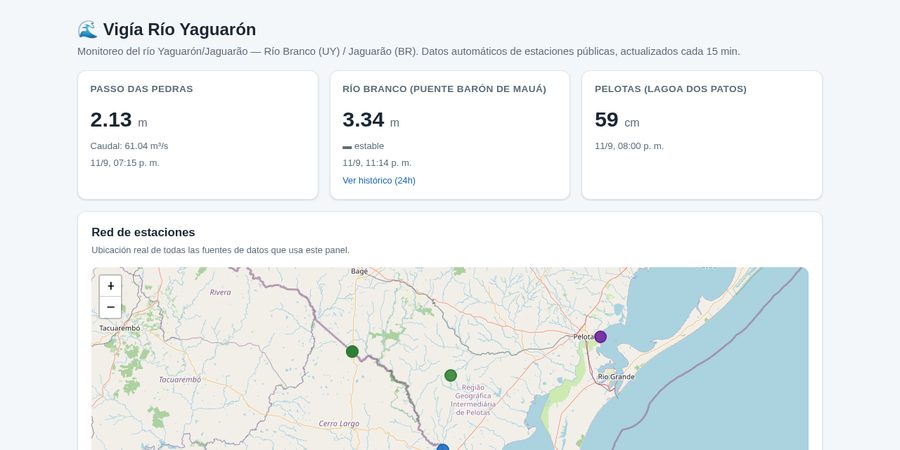Zoom in on the stations map
Viewport: 900px width, 450px height.
pos(110,286)
